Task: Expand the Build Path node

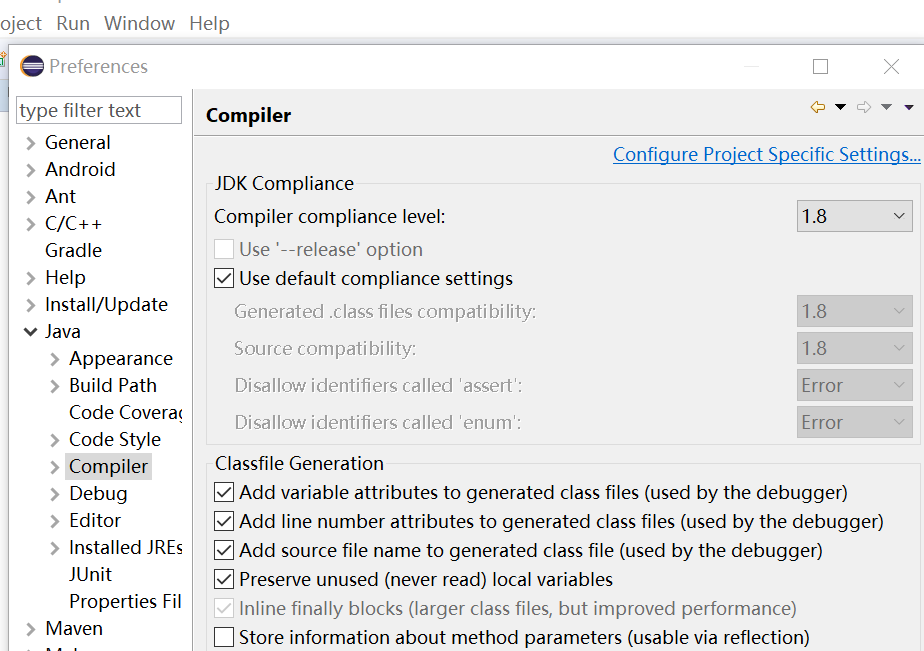Action: tap(55, 386)
